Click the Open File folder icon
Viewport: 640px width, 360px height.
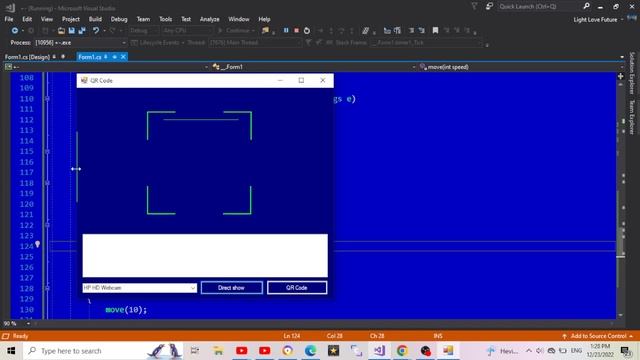click(x=61, y=31)
